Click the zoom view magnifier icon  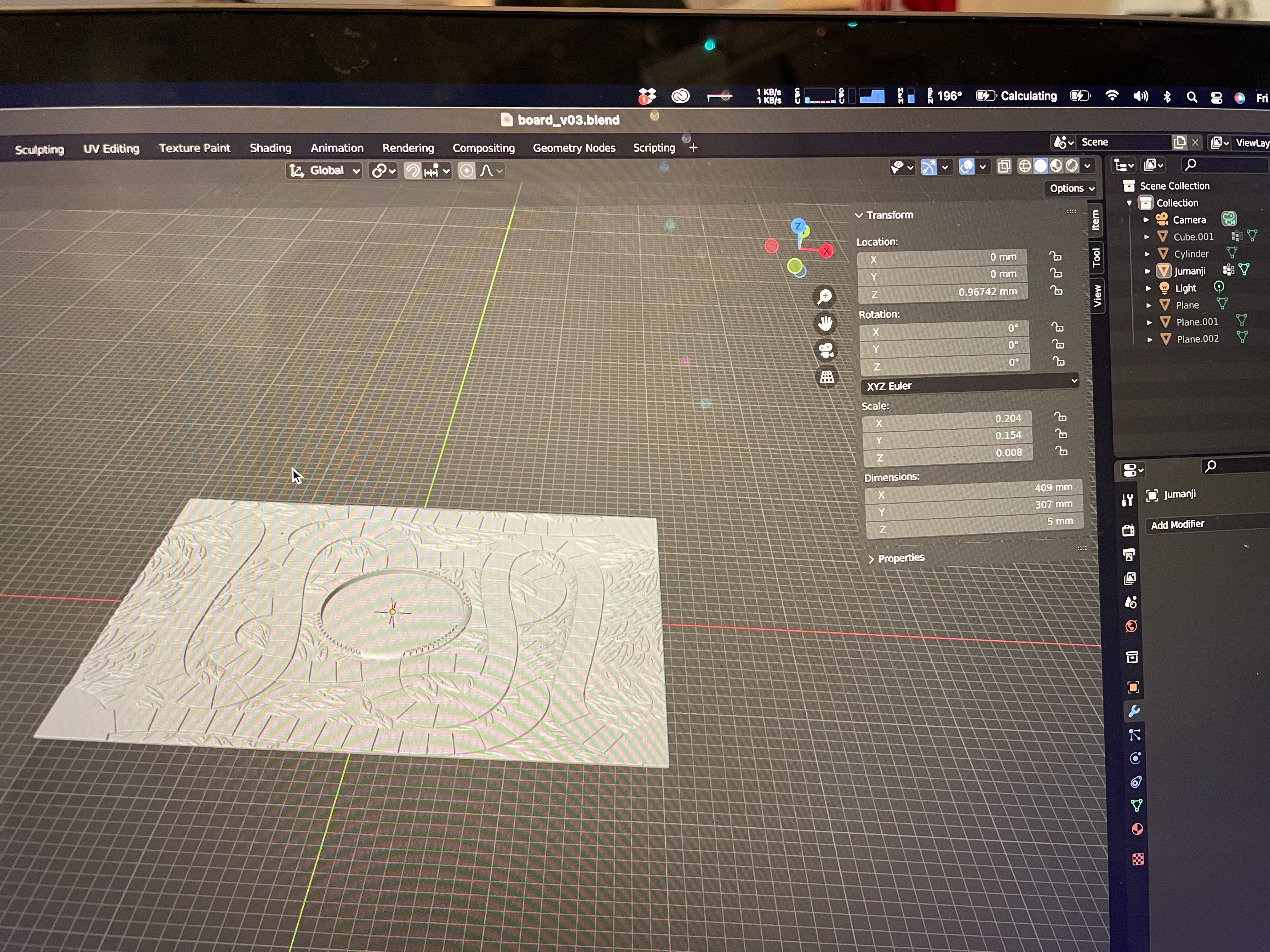[825, 296]
